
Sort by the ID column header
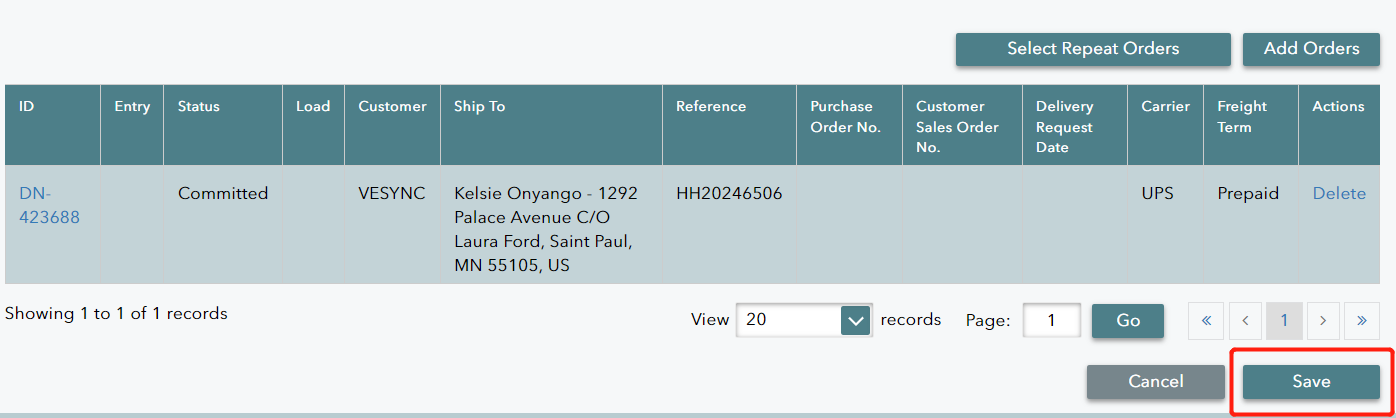(x=27, y=106)
